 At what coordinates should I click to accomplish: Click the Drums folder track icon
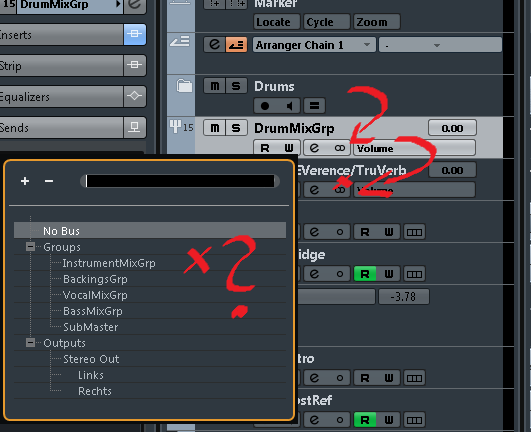(x=184, y=86)
